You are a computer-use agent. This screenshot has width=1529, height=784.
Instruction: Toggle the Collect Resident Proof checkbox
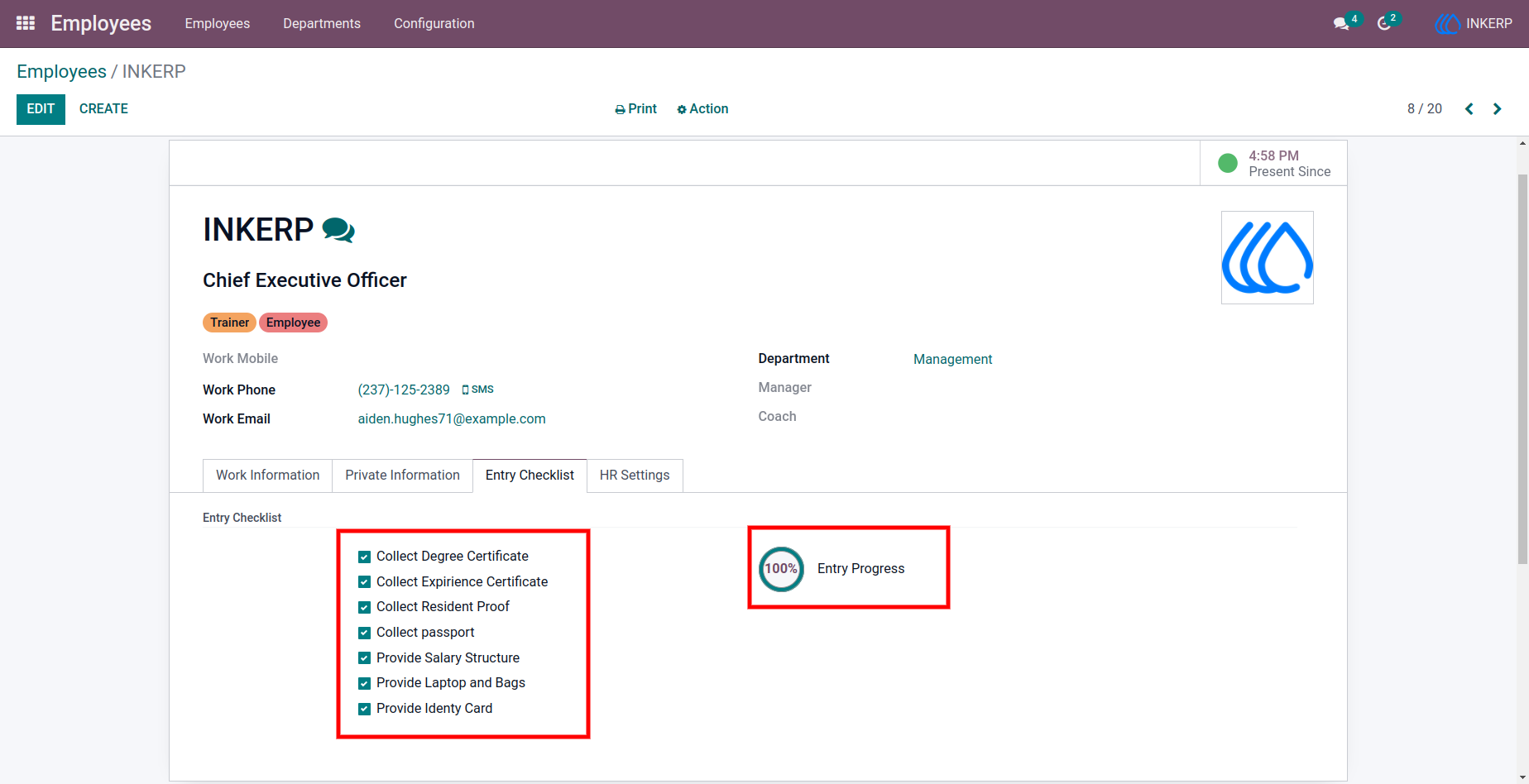click(364, 607)
